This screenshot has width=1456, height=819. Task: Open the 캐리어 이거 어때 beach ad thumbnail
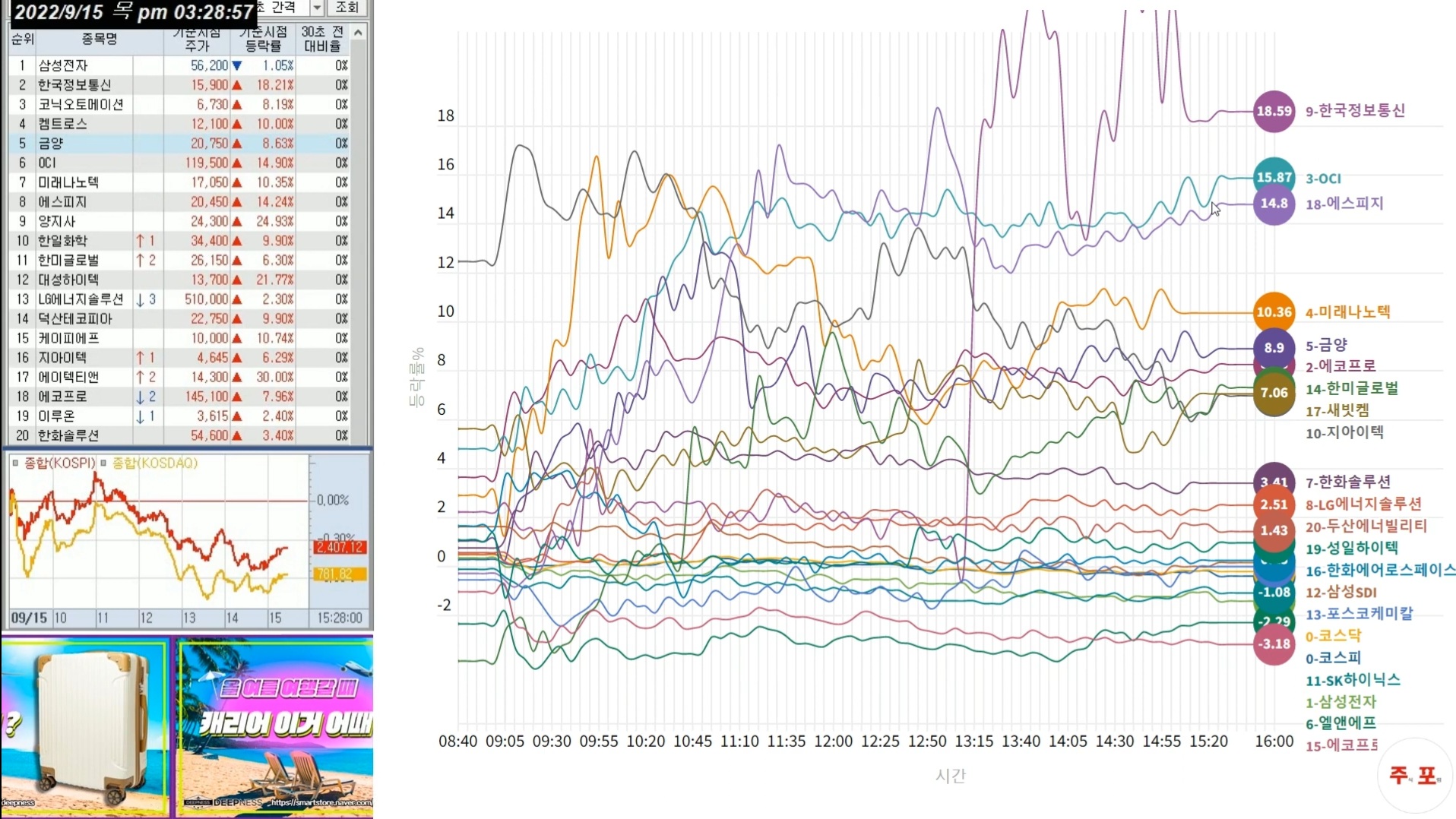coord(275,728)
